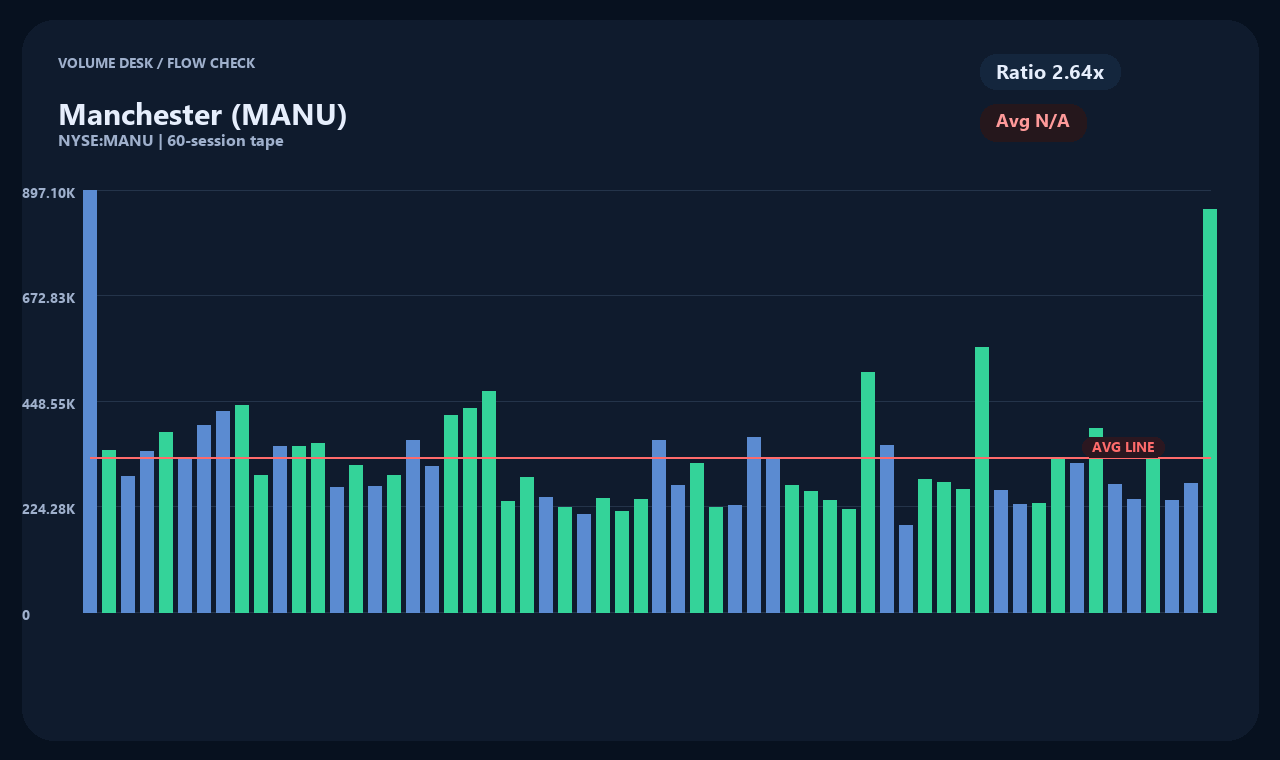Select the tall green last bar
The image size is (1280, 760).
[1210, 411]
